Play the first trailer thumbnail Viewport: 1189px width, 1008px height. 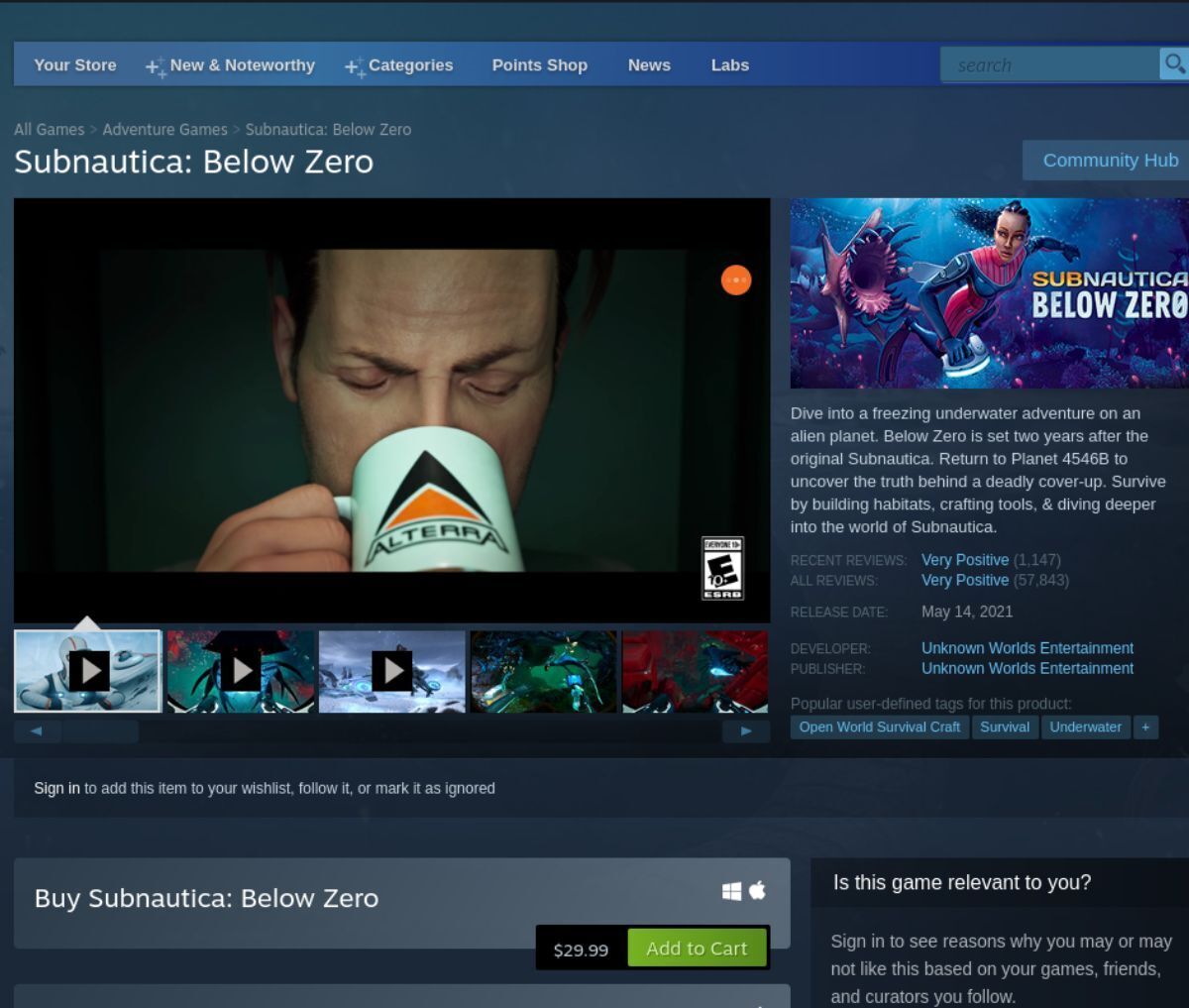(88, 671)
